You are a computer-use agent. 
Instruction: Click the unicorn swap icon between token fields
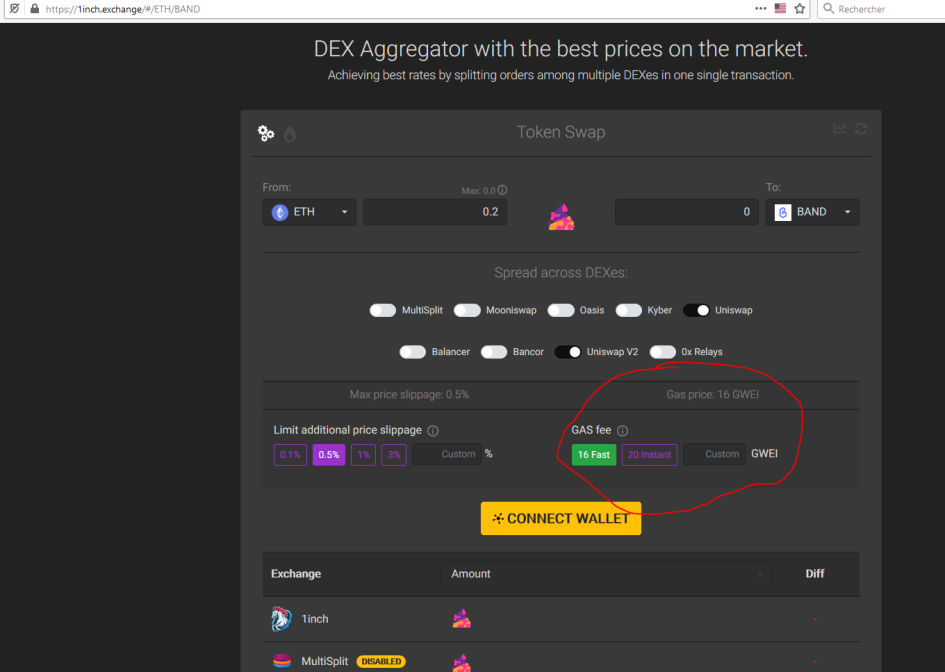point(561,216)
